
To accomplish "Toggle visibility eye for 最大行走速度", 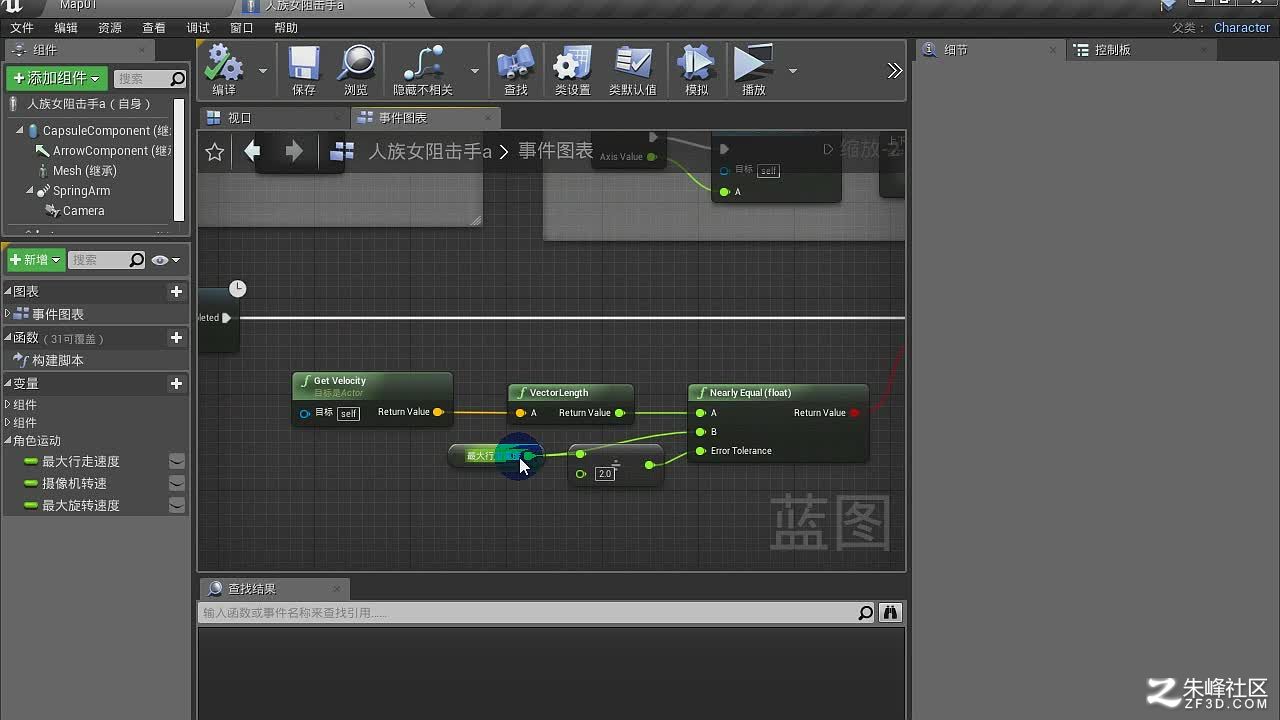I will pos(176,461).
